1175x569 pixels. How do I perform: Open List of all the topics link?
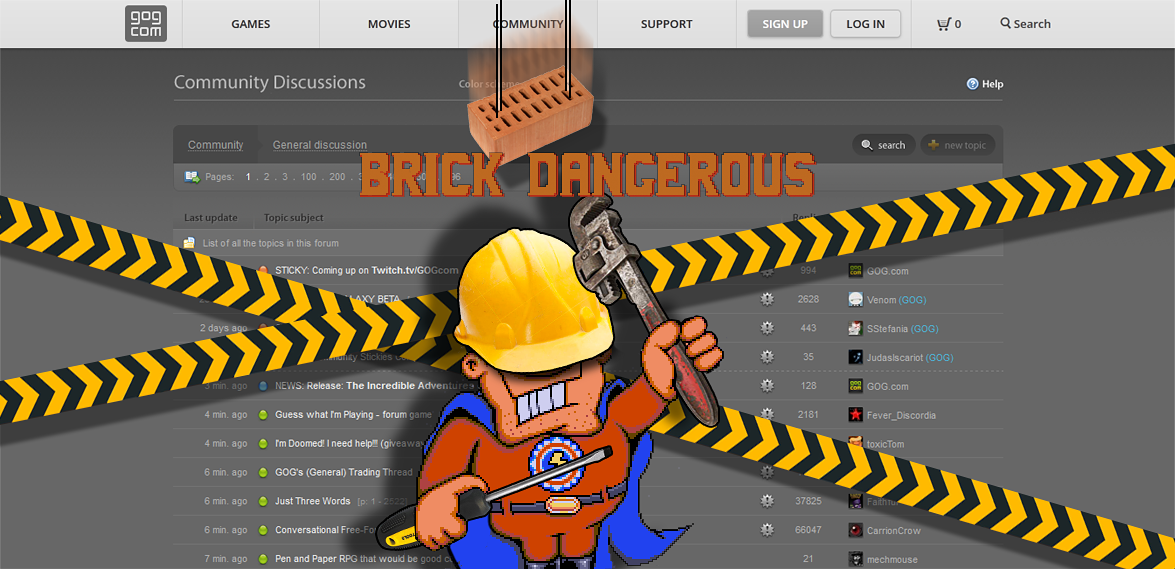coord(271,243)
